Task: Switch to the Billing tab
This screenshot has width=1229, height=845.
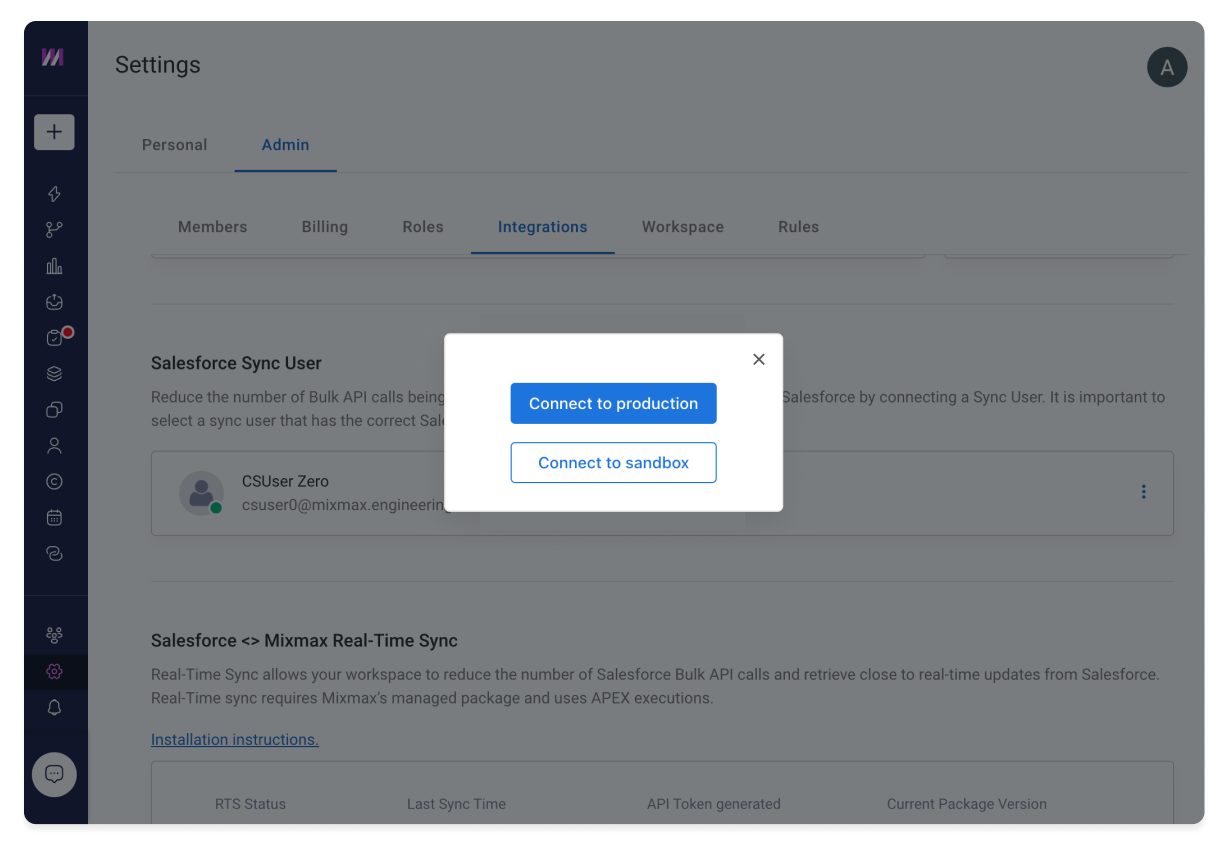Action: point(324,227)
